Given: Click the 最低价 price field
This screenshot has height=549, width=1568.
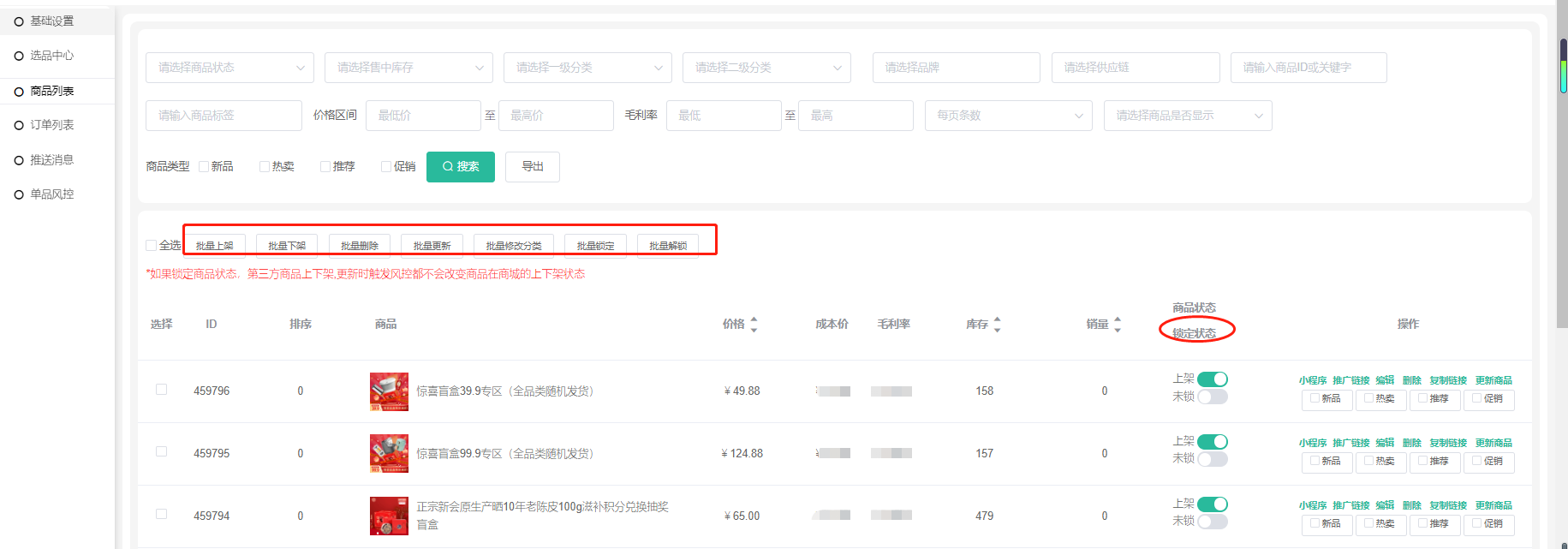Looking at the screenshot, I should (423, 116).
